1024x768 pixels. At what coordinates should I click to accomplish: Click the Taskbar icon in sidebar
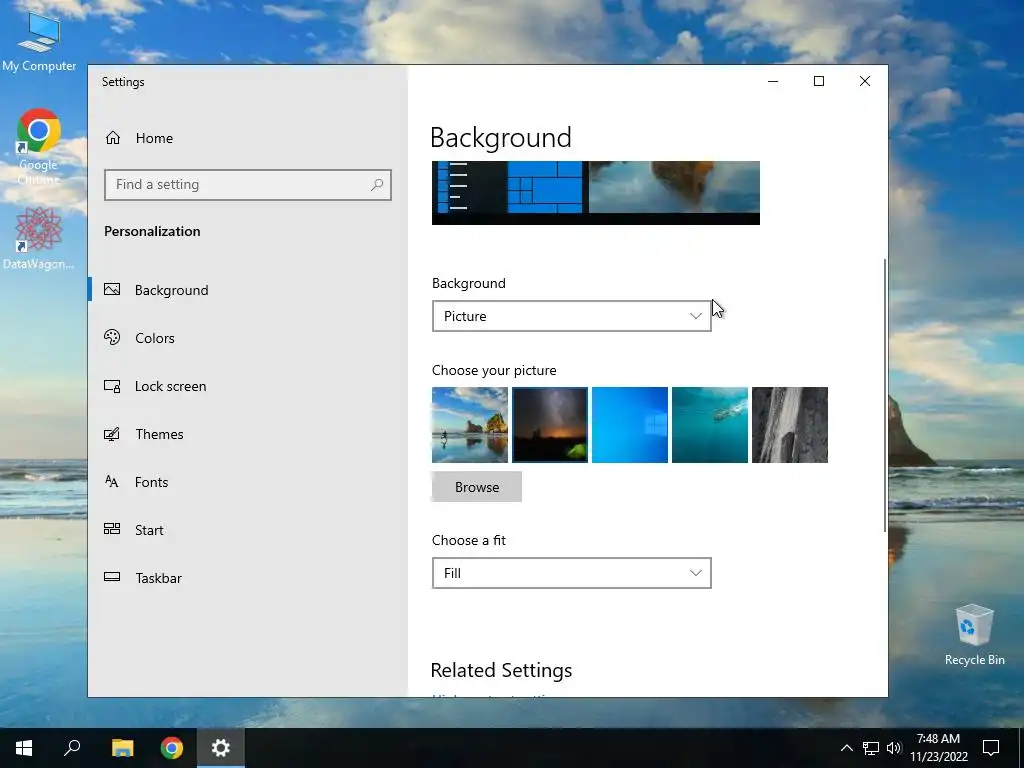pyautogui.click(x=112, y=577)
